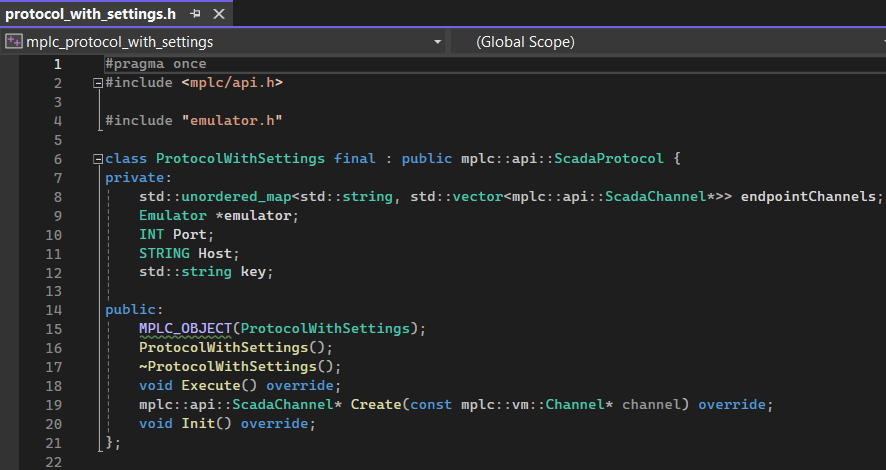Click the closing '};' on line 21
Image resolution: width=886 pixels, height=470 pixels.
coord(113,442)
